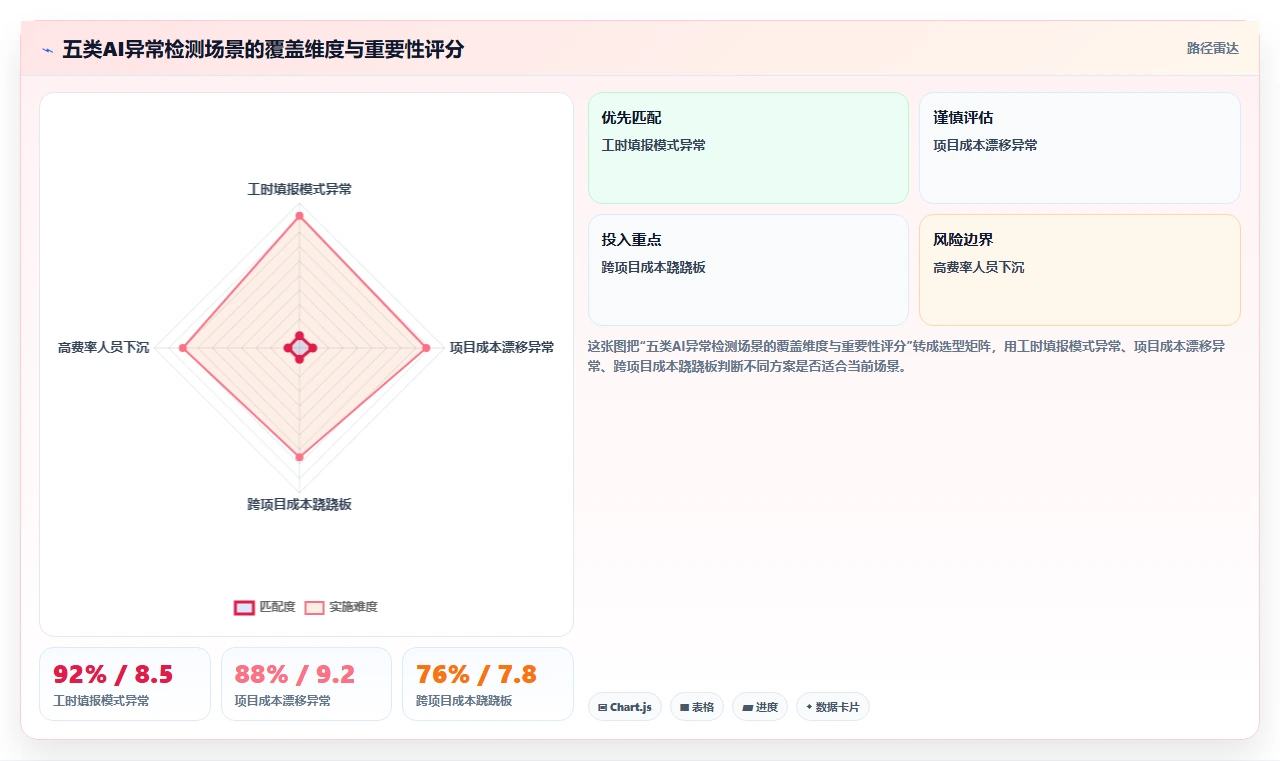Click the 路径雷达 label in header
This screenshot has width=1280, height=761.
[1213, 48]
